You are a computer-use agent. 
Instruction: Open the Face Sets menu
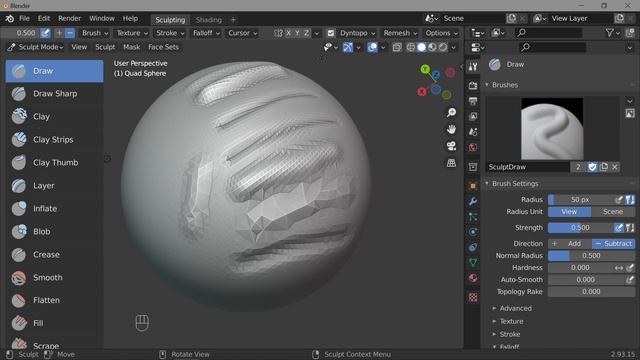[163, 47]
